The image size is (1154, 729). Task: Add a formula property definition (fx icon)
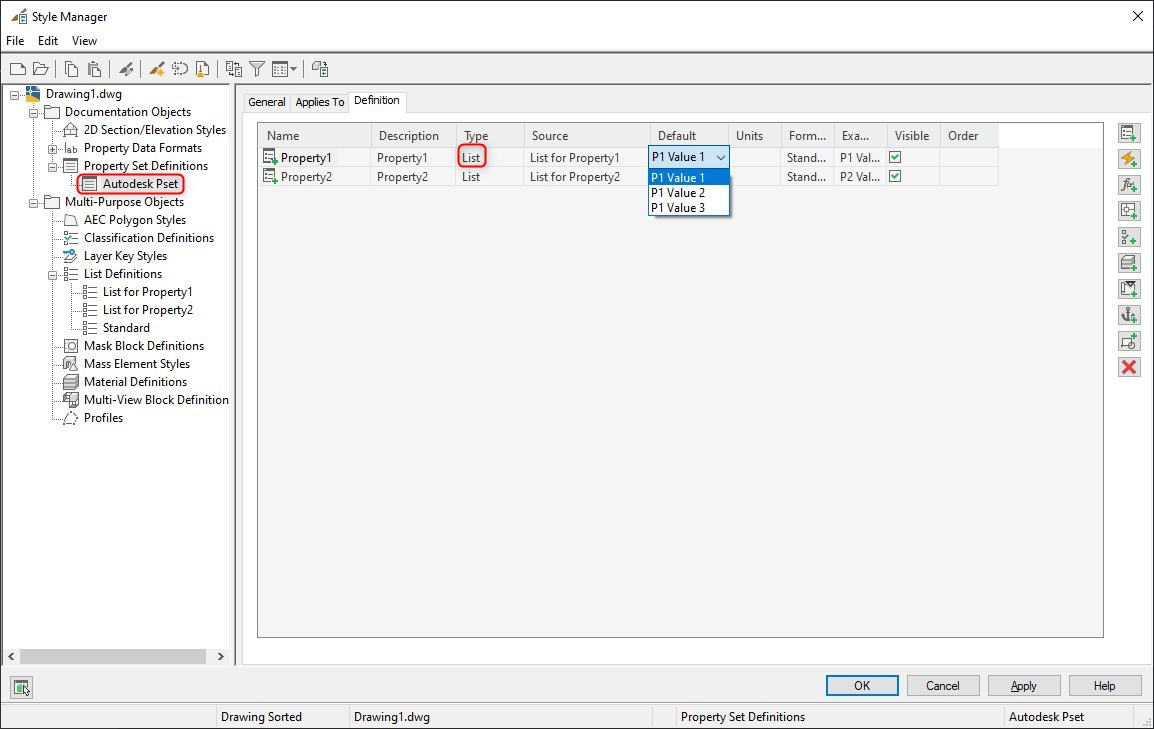pyautogui.click(x=1129, y=185)
